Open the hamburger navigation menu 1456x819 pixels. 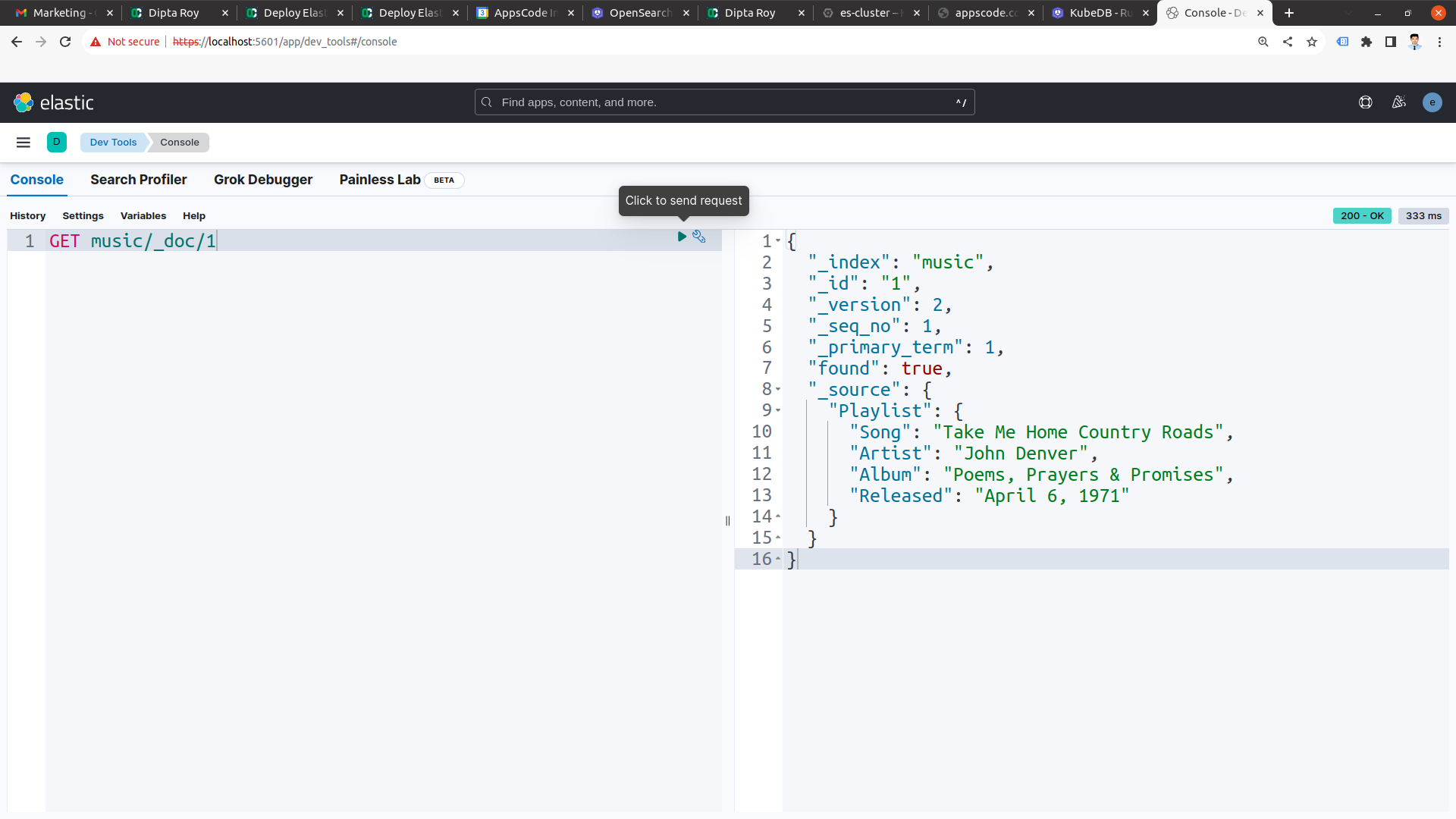pos(24,143)
